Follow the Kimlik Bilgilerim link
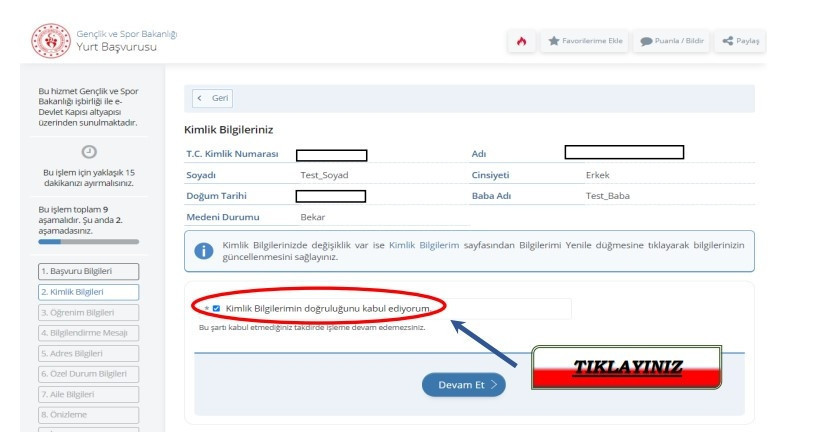The width and height of the screenshot is (823, 438). point(424,245)
